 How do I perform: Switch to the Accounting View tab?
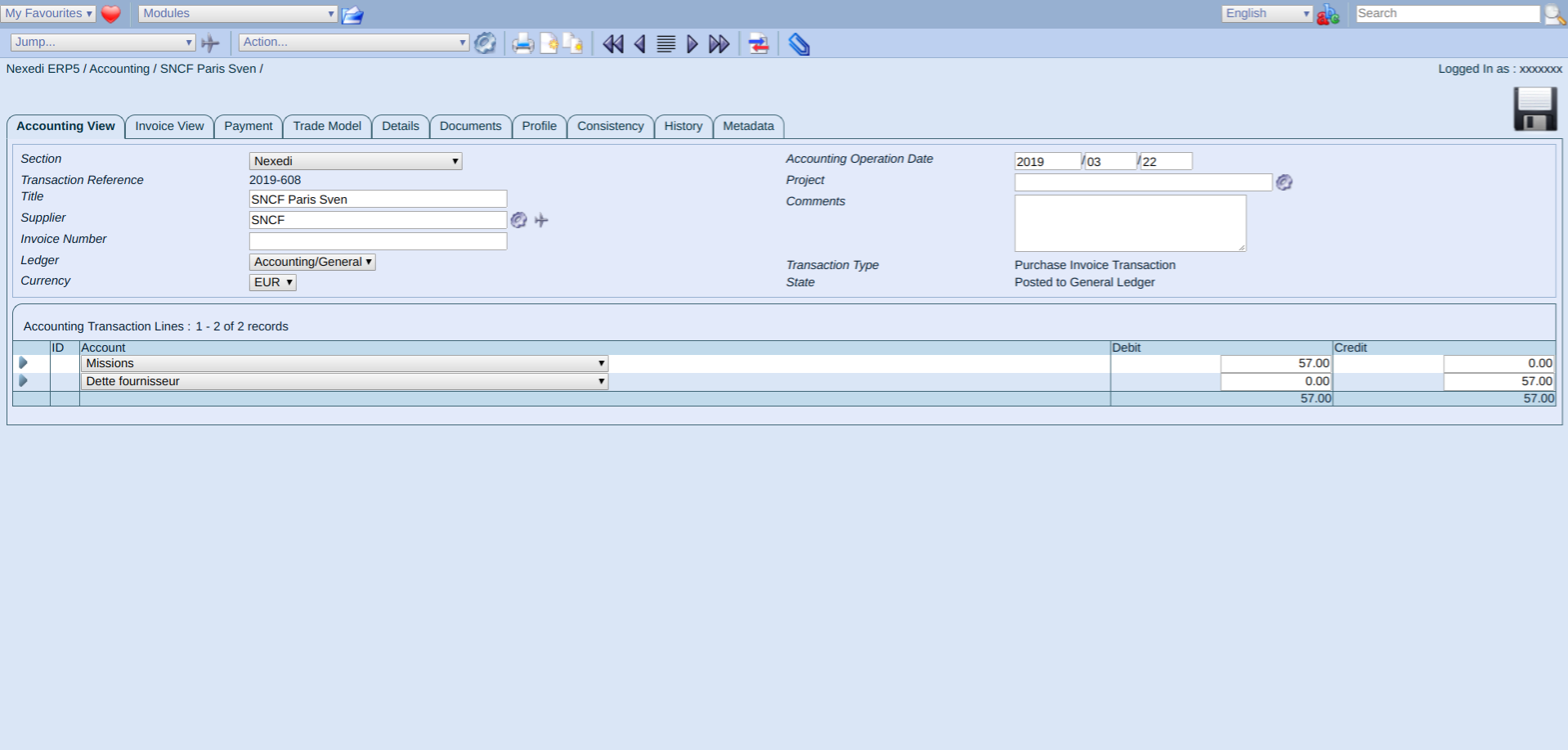(65, 126)
